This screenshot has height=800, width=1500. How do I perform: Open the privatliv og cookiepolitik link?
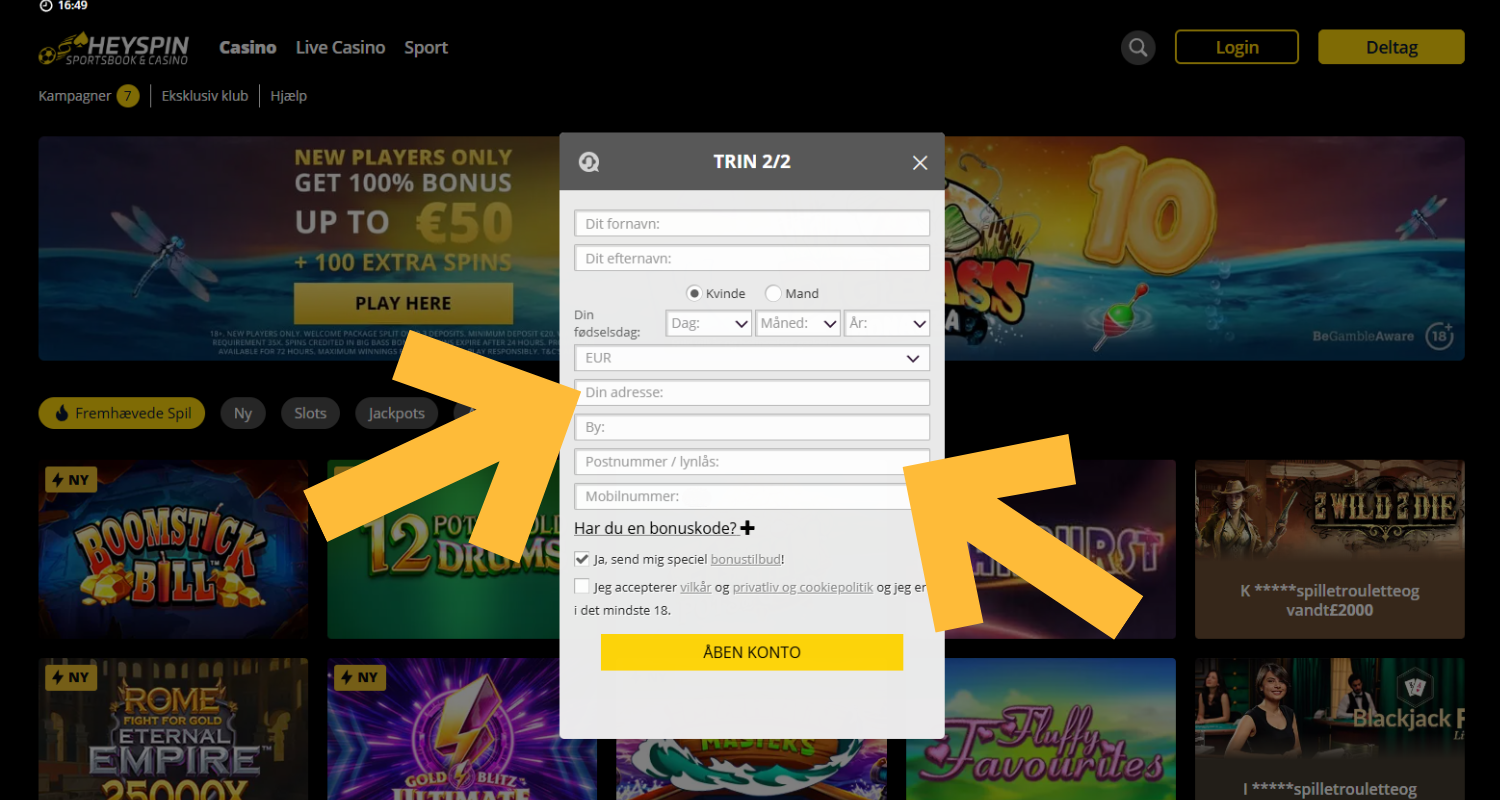803,587
